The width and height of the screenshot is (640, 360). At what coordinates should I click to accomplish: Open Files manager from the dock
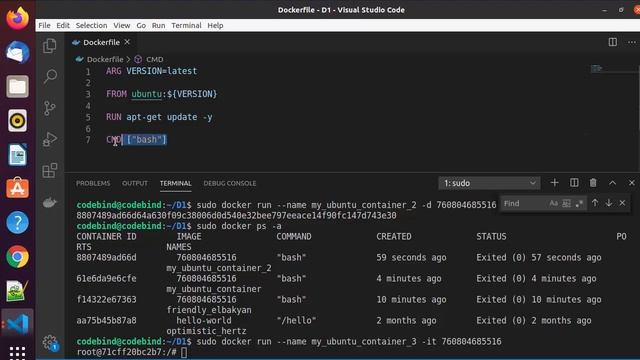[x=18, y=86]
